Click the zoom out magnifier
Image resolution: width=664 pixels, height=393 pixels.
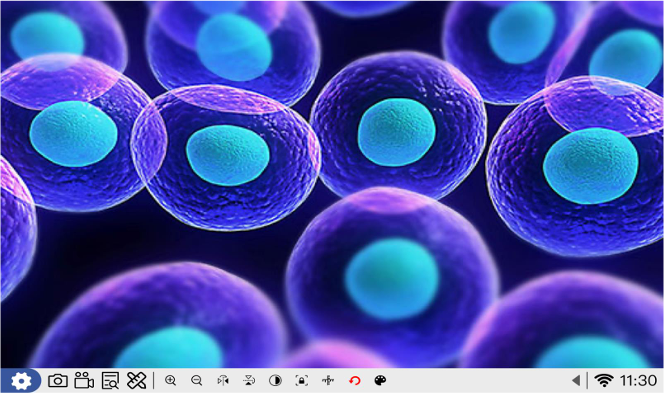click(196, 380)
